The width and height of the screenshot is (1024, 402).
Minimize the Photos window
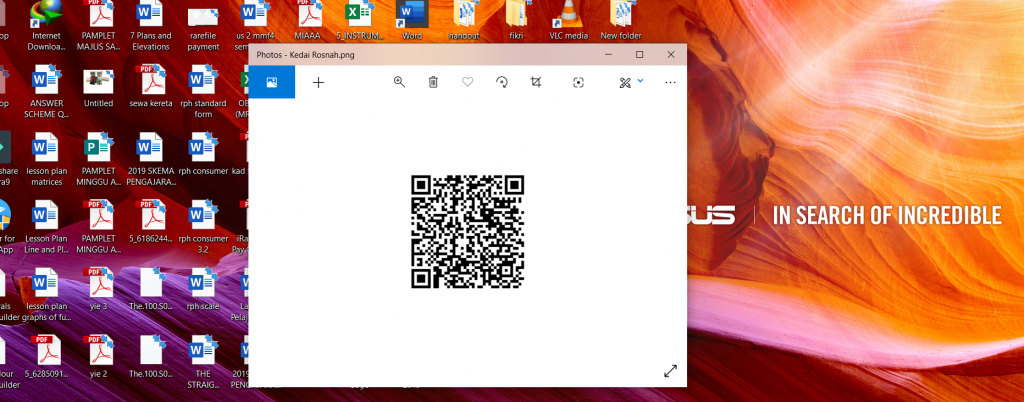[x=608, y=55]
